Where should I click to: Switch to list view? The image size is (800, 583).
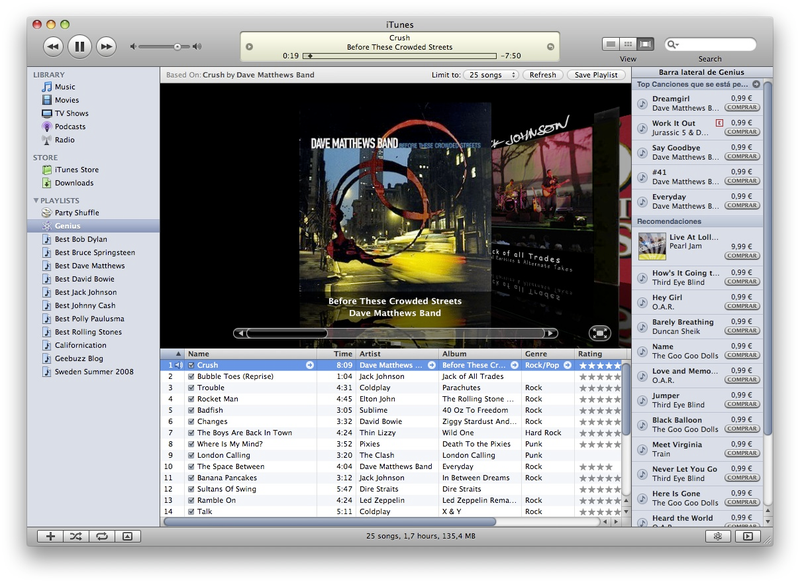point(611,44)
